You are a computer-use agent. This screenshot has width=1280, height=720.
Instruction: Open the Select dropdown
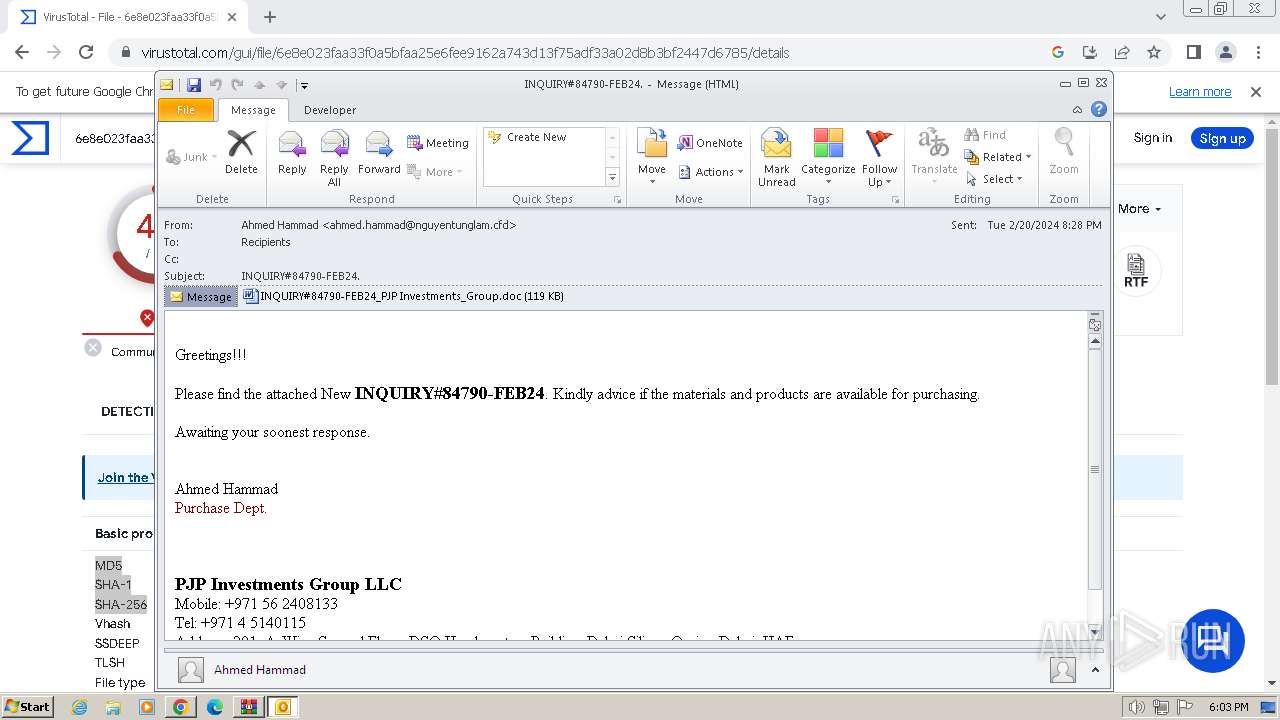point(995,179)
